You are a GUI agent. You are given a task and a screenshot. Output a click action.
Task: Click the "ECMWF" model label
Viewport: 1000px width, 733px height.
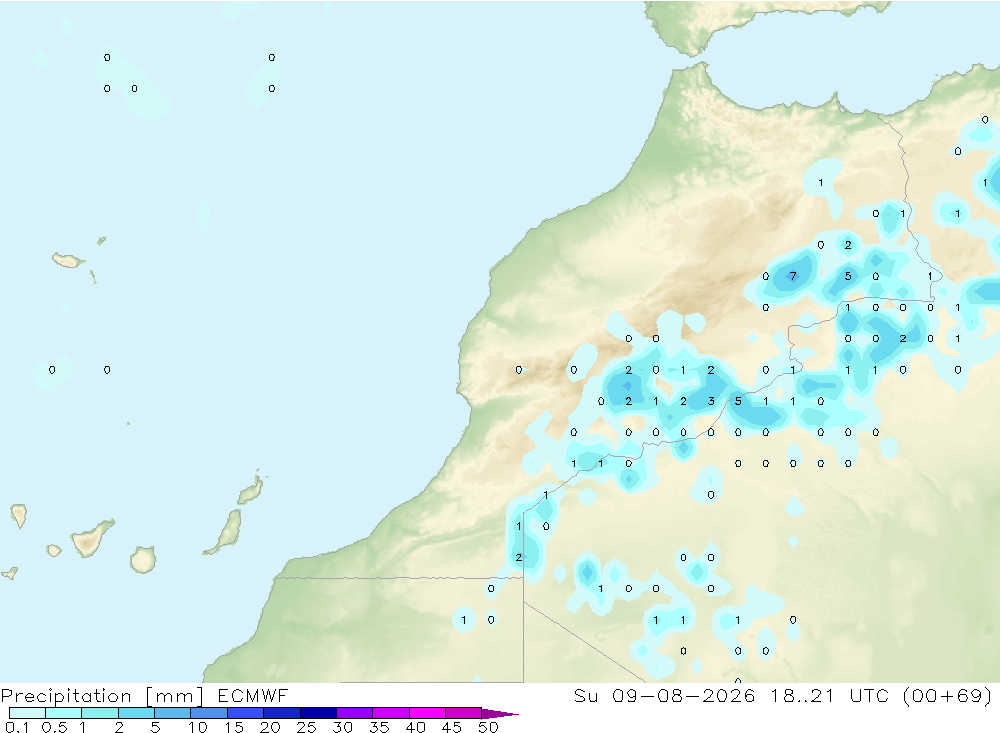253,695
